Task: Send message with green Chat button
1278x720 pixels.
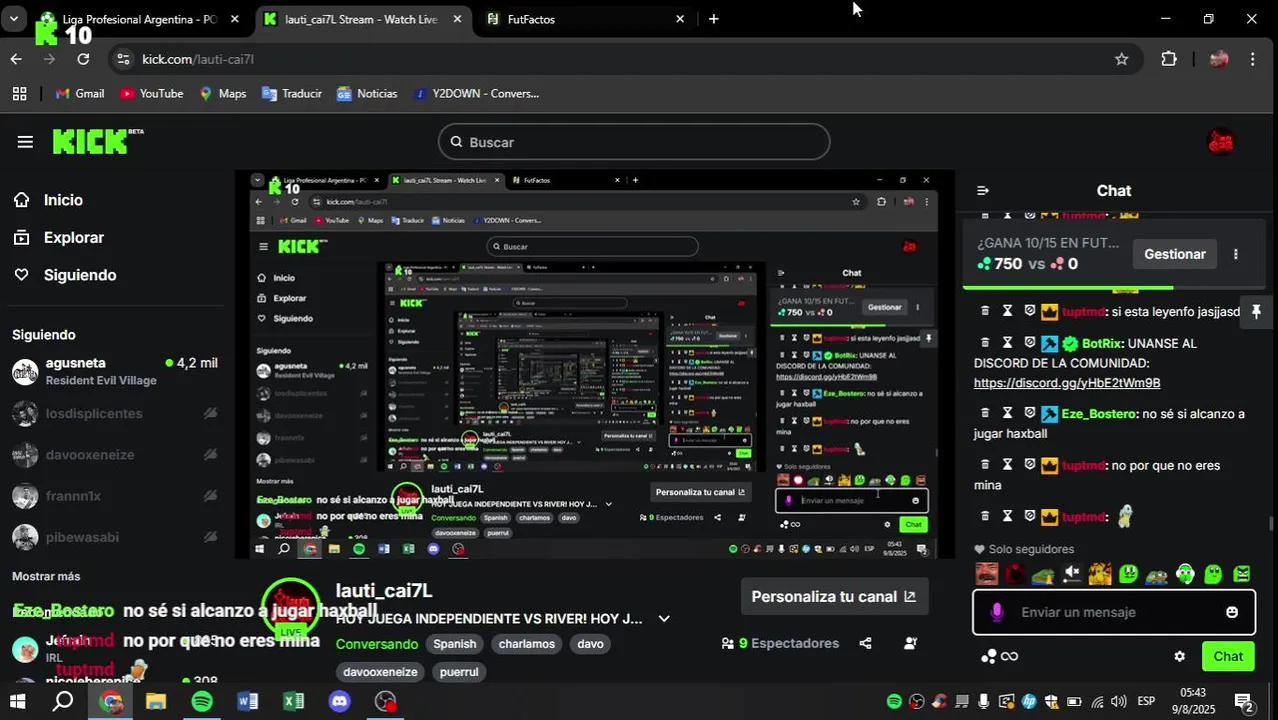Action: coord(1228,656)
